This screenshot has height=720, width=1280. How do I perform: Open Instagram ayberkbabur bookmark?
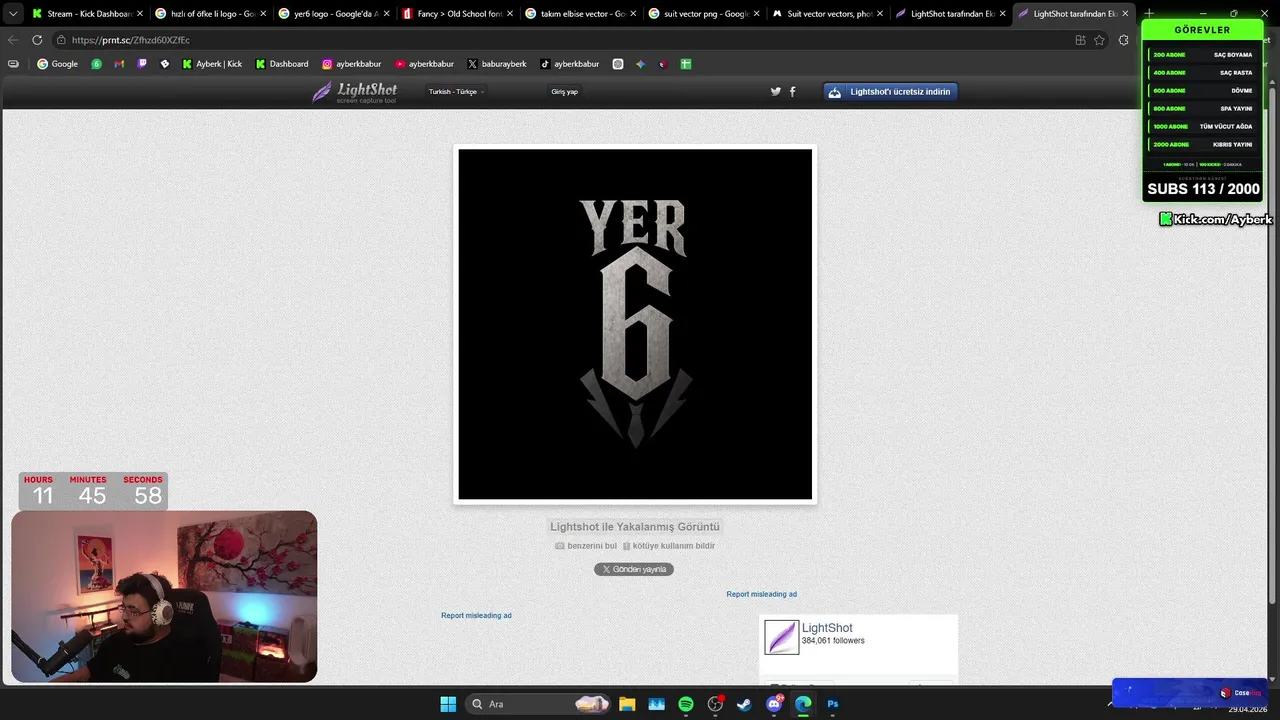(351, 64)
